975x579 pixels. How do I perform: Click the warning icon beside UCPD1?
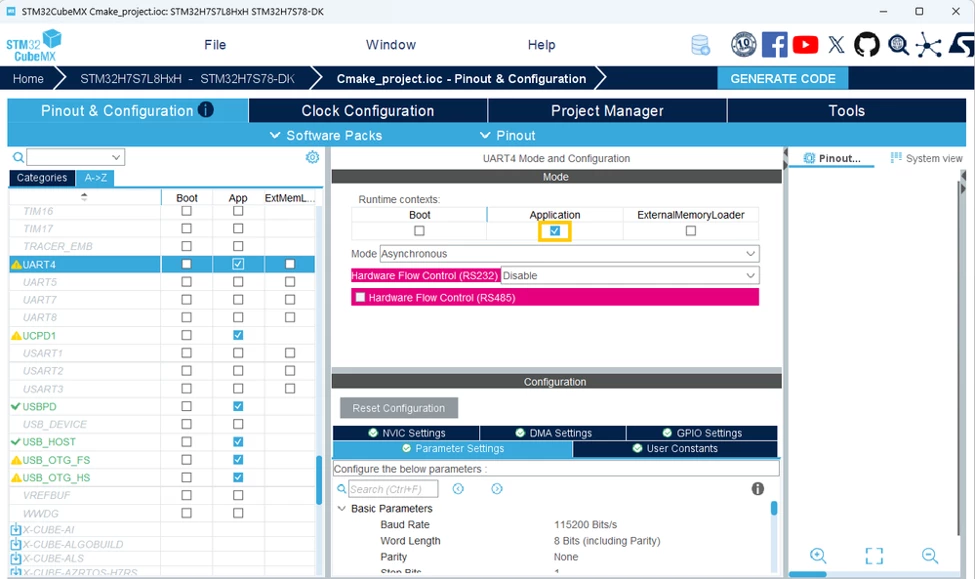click(17, 336)
